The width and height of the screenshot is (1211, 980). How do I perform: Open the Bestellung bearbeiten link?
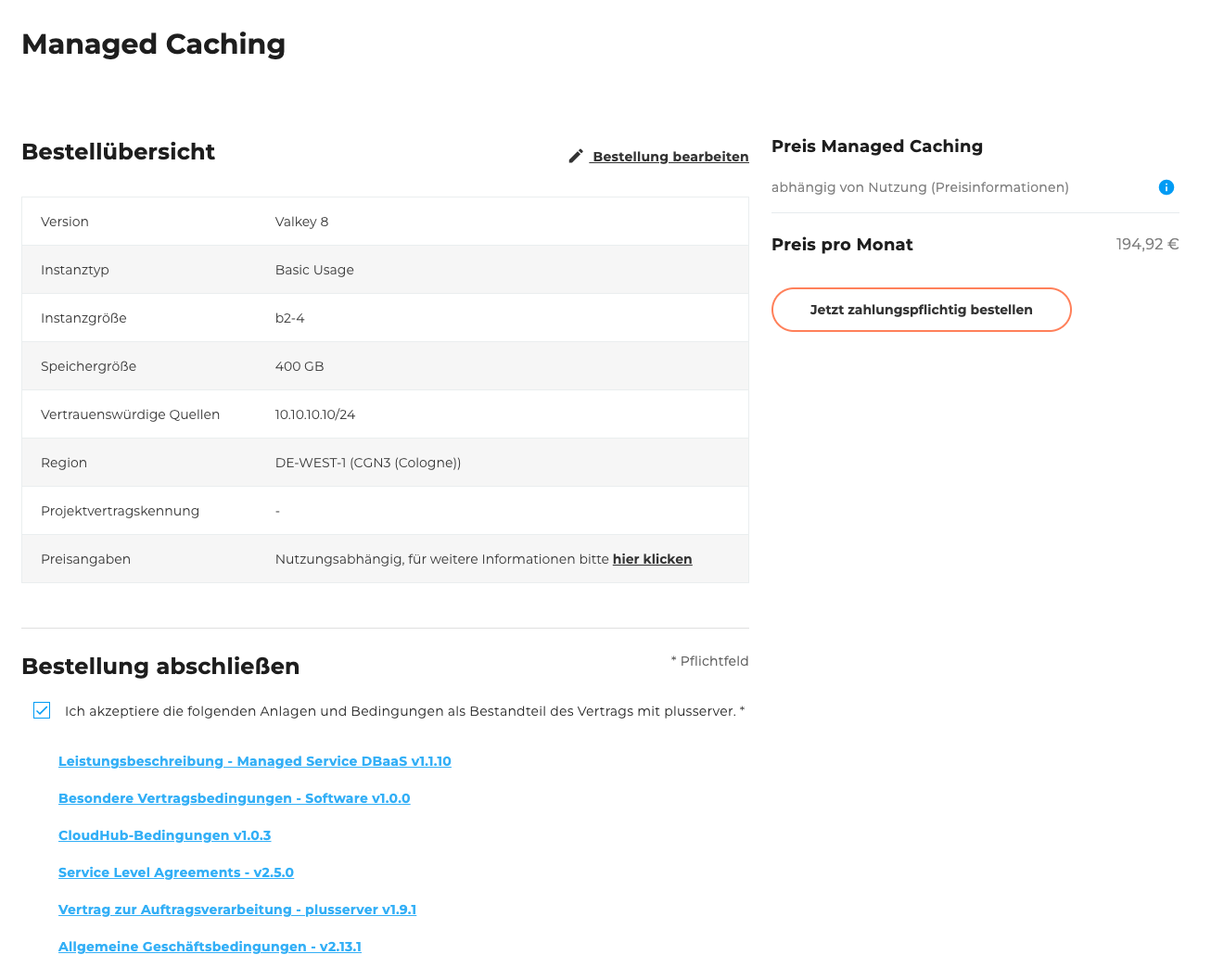669,157
